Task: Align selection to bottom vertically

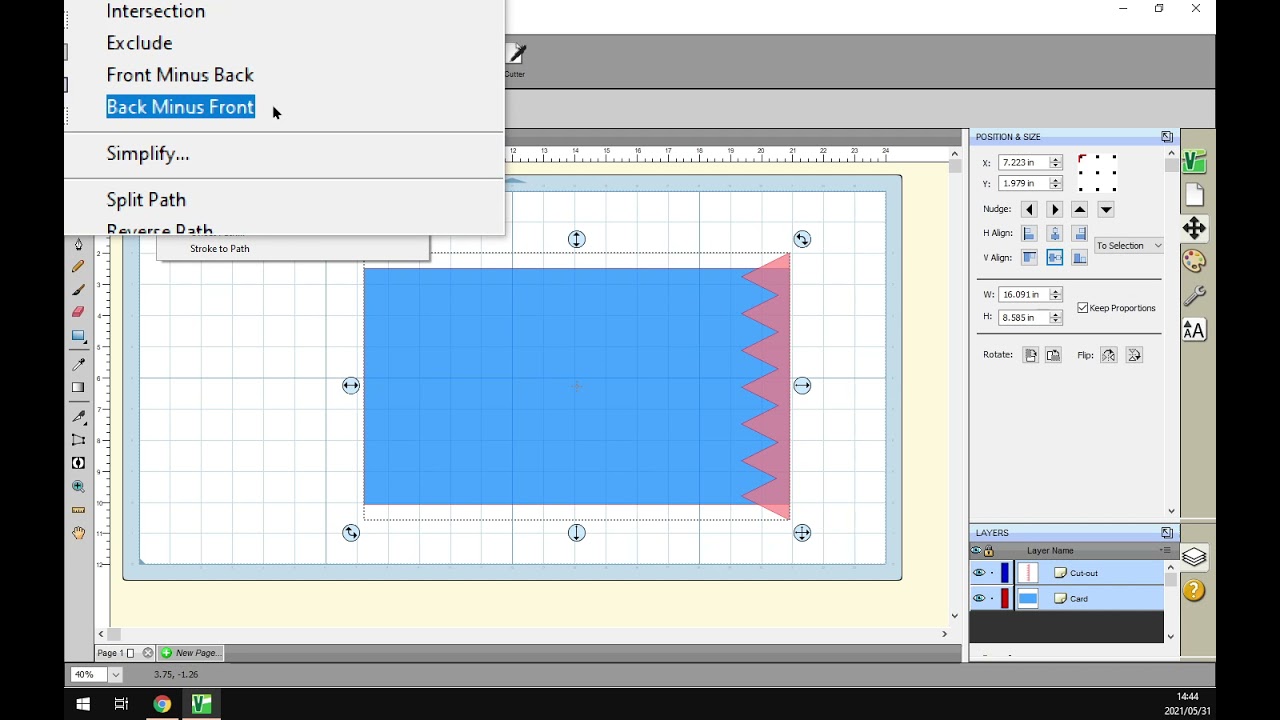Action: click(1079, 257)
